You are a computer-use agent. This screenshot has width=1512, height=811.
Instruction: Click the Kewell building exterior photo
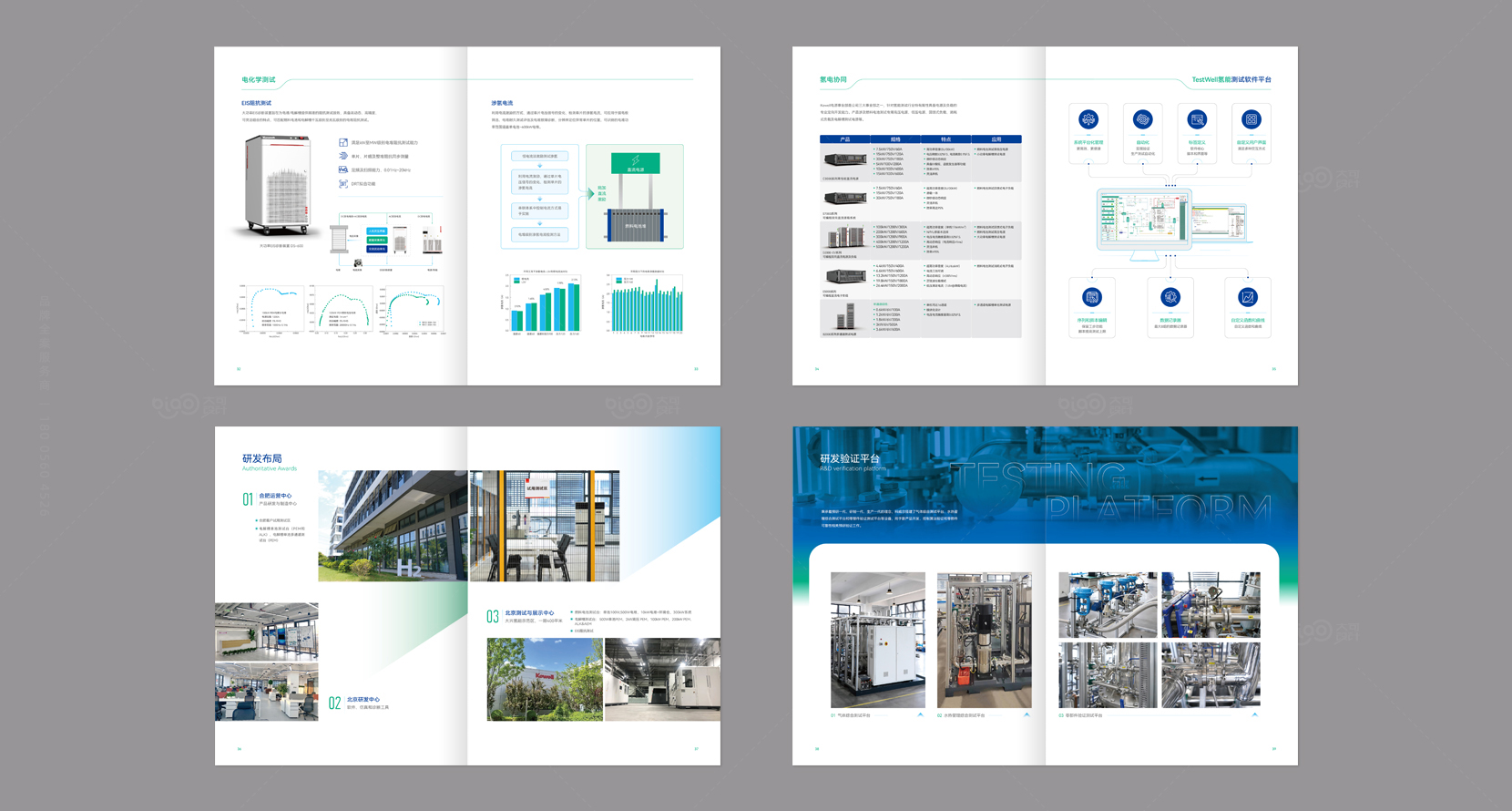coord(545,680)
